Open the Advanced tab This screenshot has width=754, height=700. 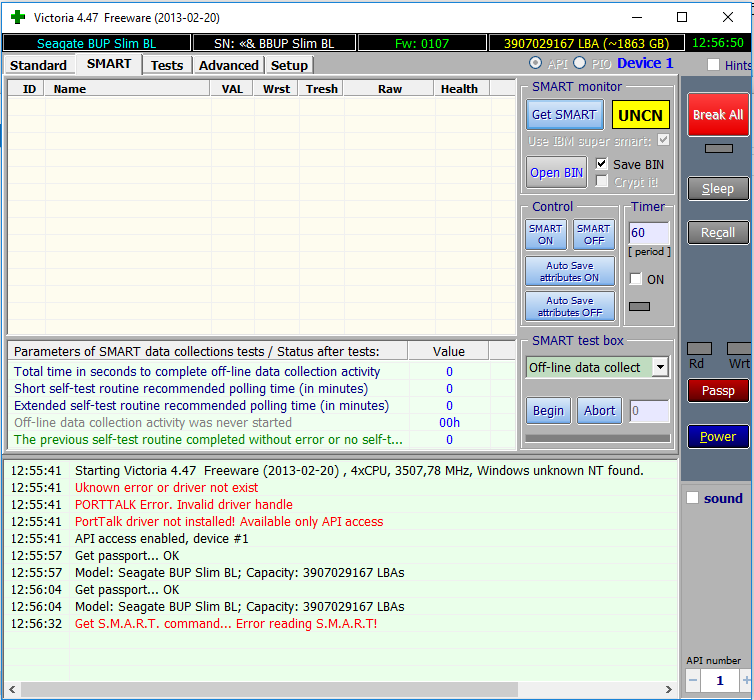click(x=228, y=65)
